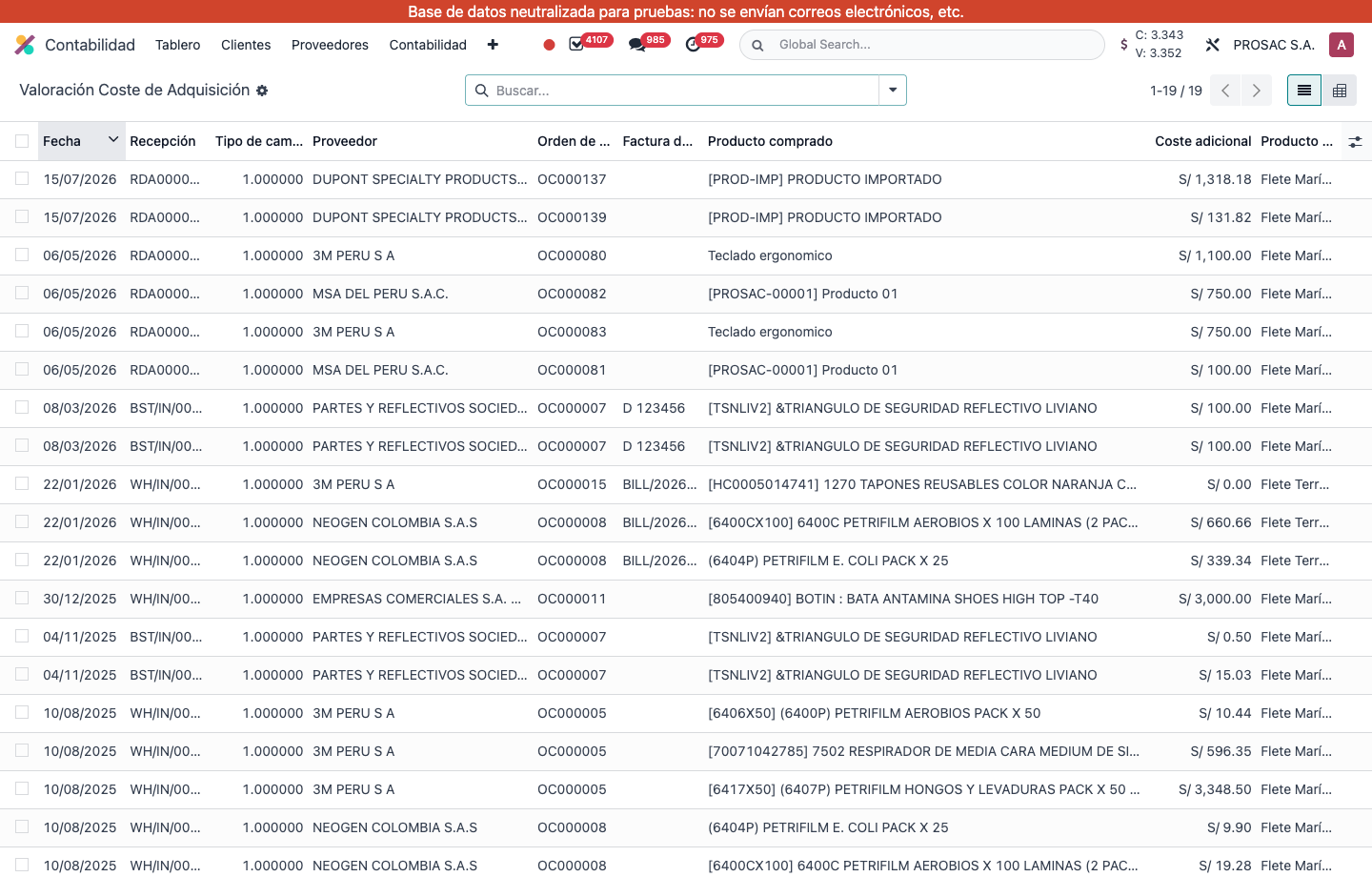The height and width of the screenshot is (877, 1372).
Task: Toggle the select-all rows checkbox
Action: (x=22, y=141)
